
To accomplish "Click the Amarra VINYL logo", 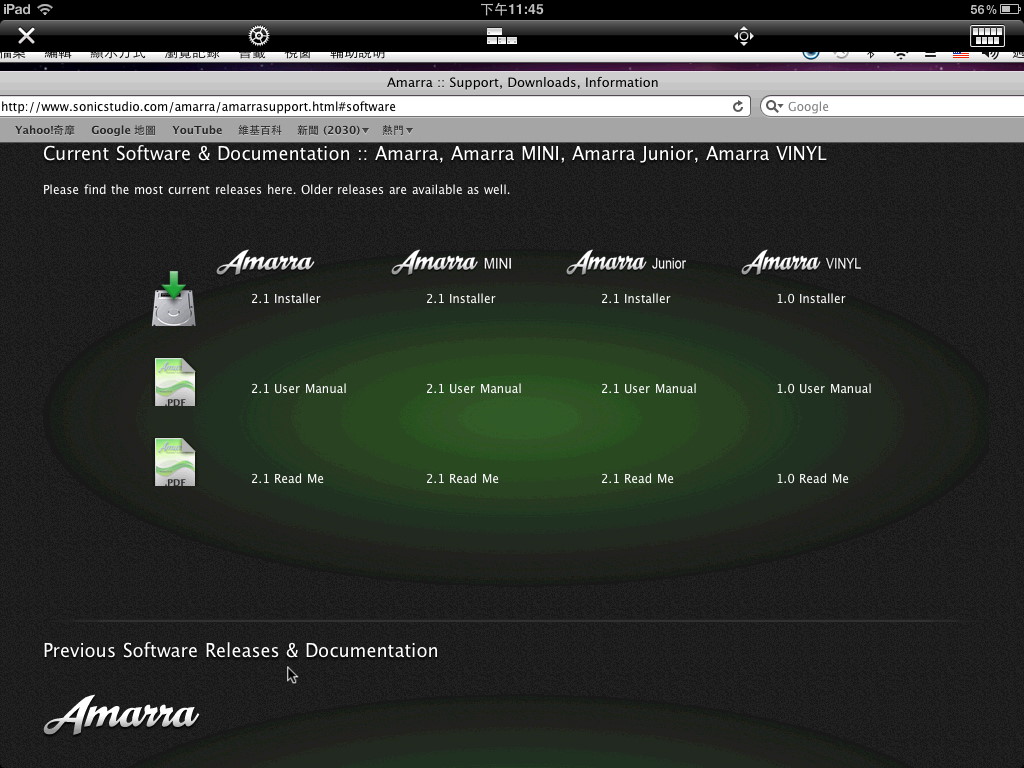I will 801,262.
